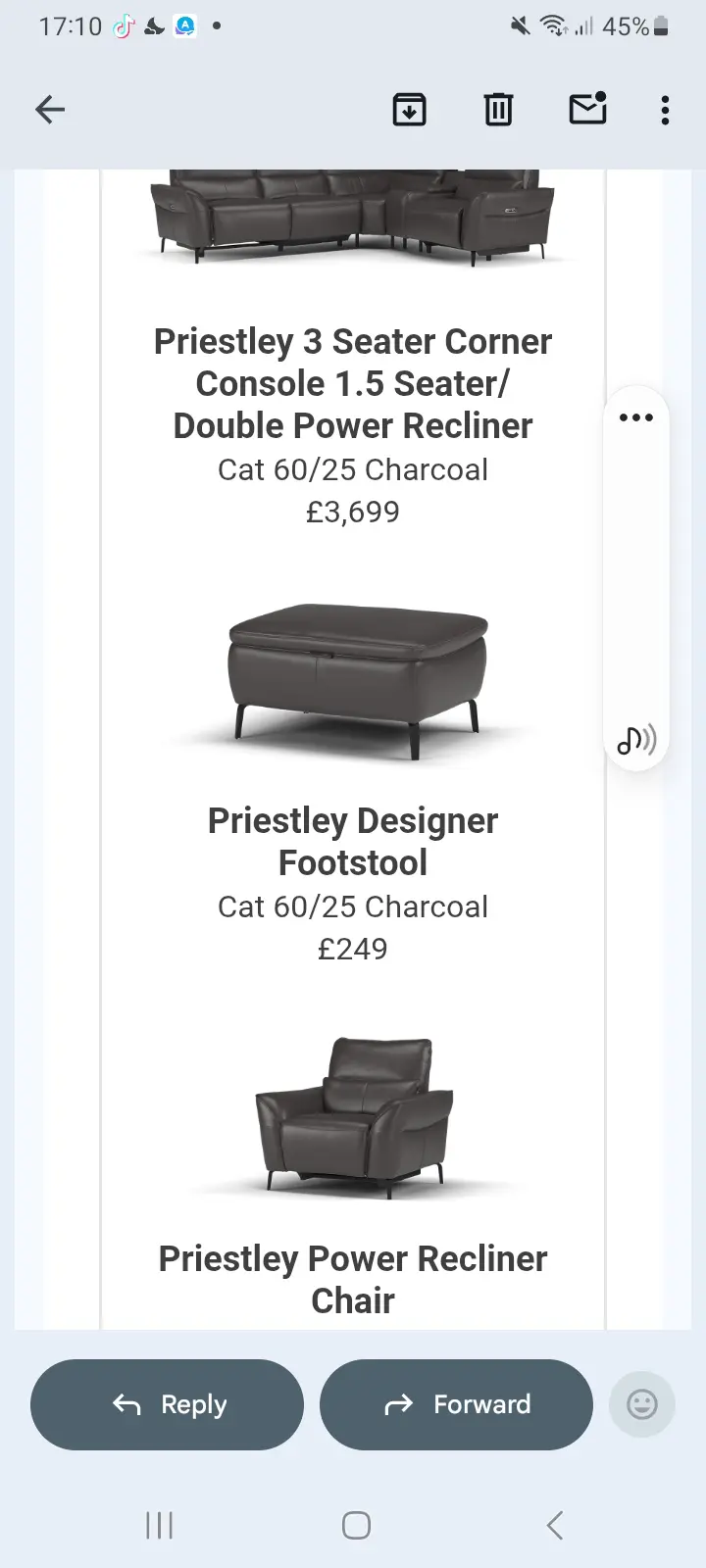This screenshot has height=1568, width=706.
Task: Tap the back arrow icon
Action: (x=50, y=110)
